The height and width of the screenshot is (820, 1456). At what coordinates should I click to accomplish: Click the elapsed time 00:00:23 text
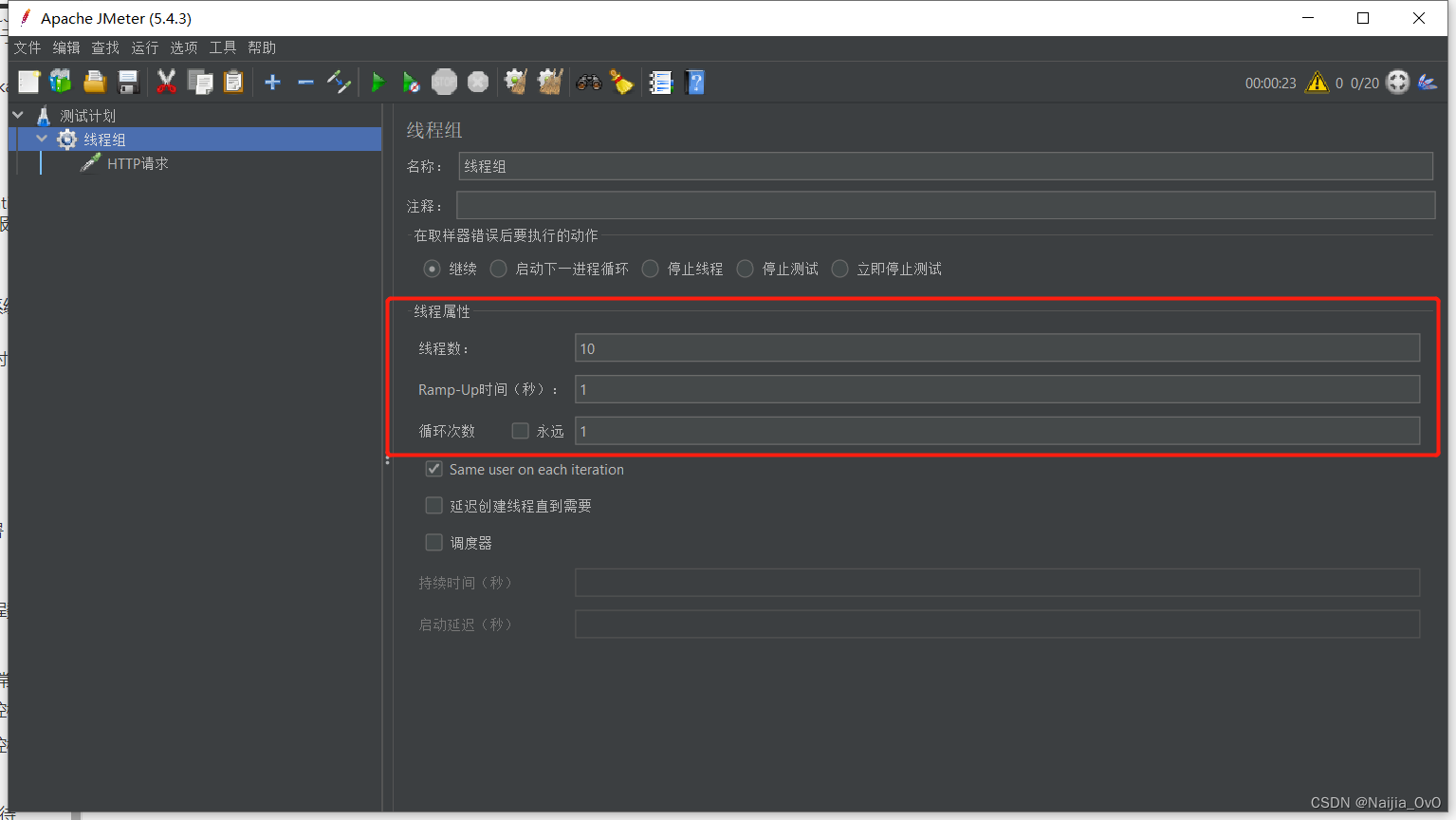1270,84
